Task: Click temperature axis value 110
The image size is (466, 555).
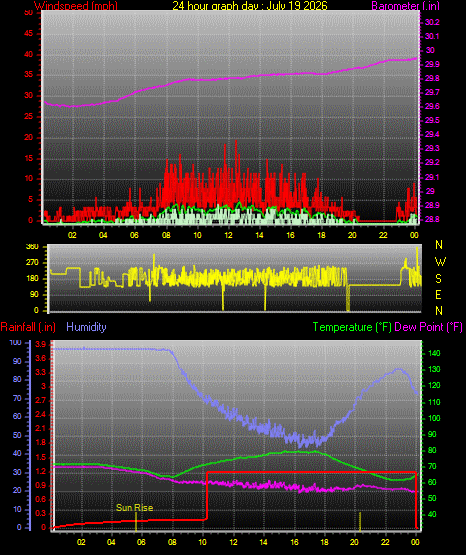Action: point(434,402)
